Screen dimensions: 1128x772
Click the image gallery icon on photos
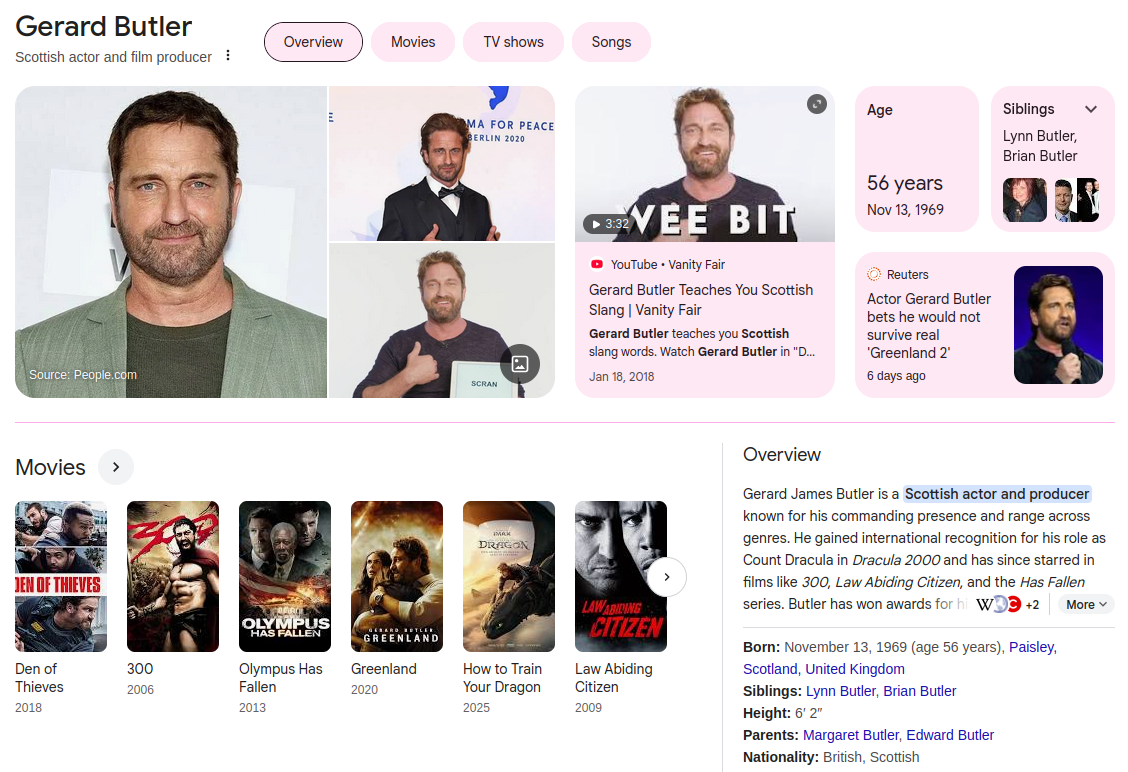pos(520,364)
